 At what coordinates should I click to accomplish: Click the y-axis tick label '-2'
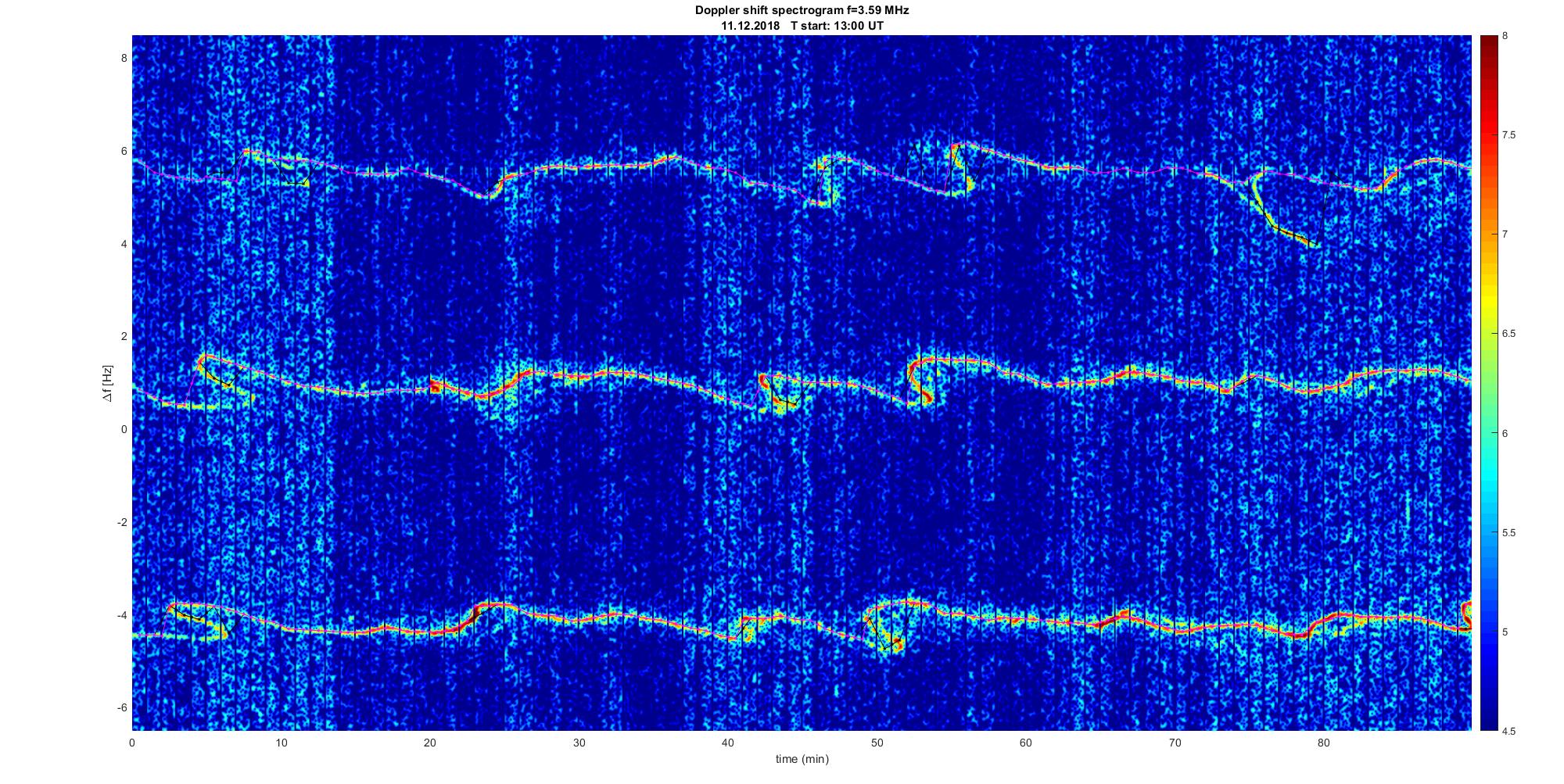[x=122, y=522]
